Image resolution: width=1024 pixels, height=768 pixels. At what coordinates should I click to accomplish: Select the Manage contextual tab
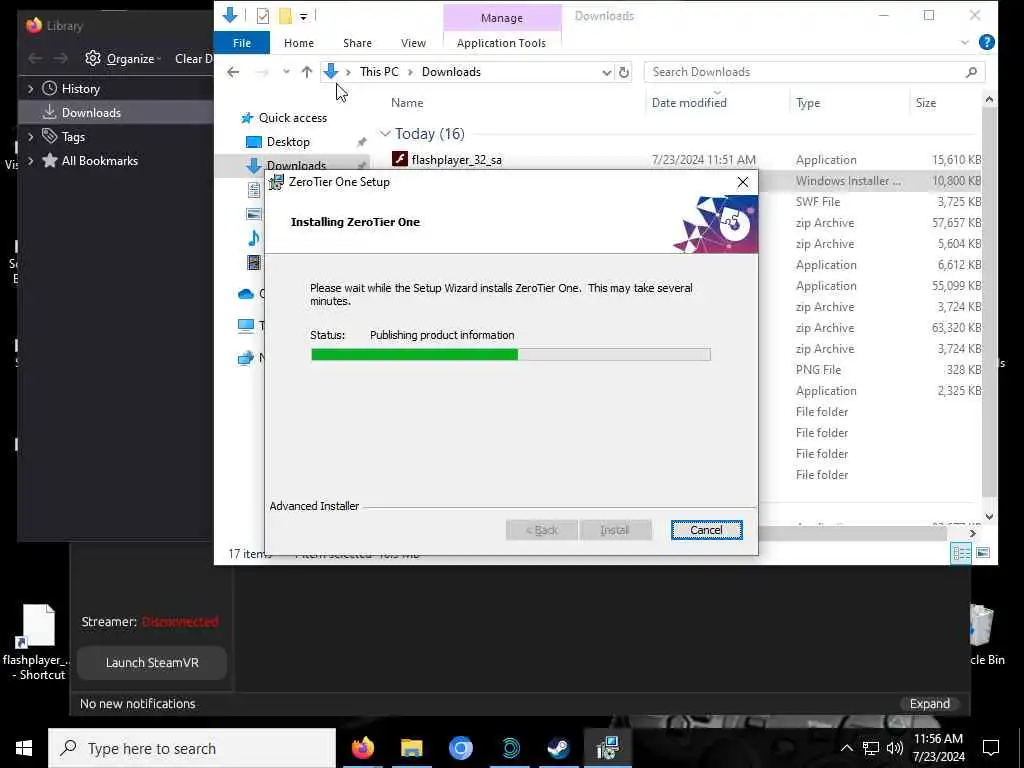[x=502, y=18]
